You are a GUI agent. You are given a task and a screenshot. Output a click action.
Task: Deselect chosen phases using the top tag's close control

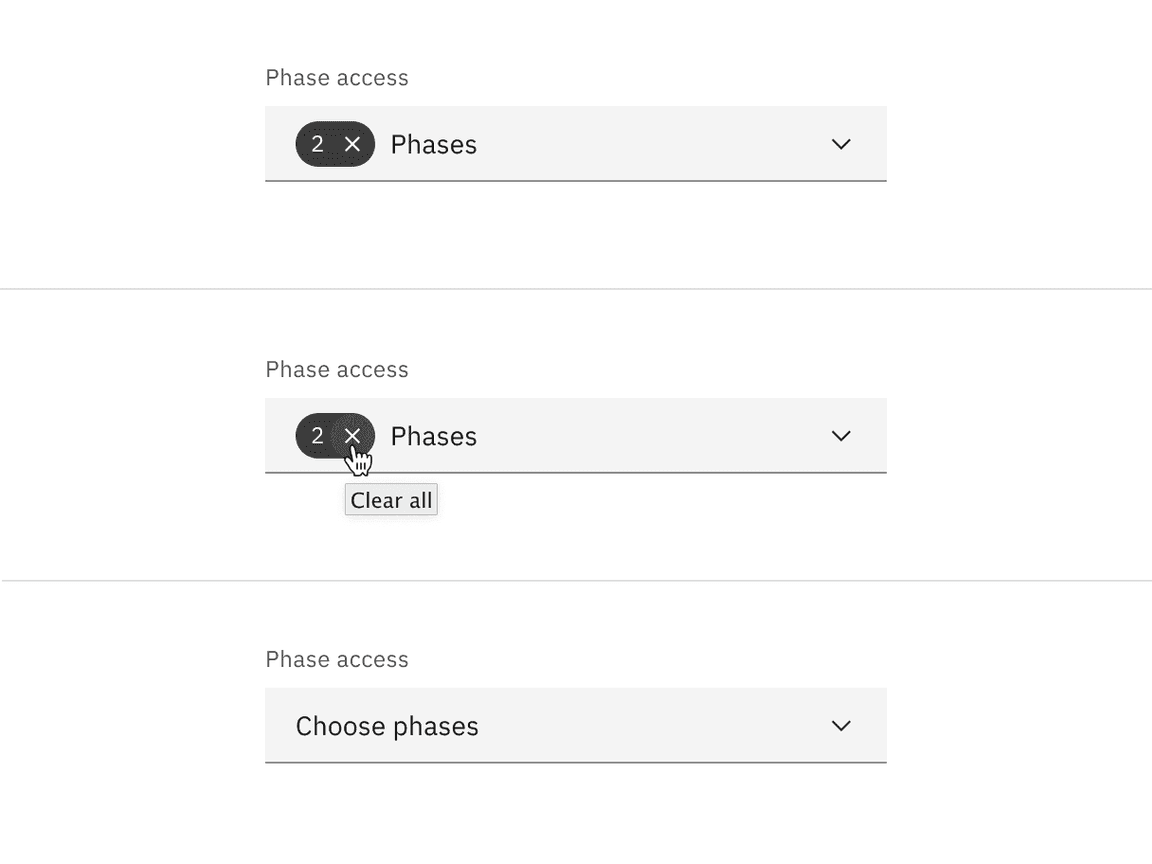(x=354, y=143)
